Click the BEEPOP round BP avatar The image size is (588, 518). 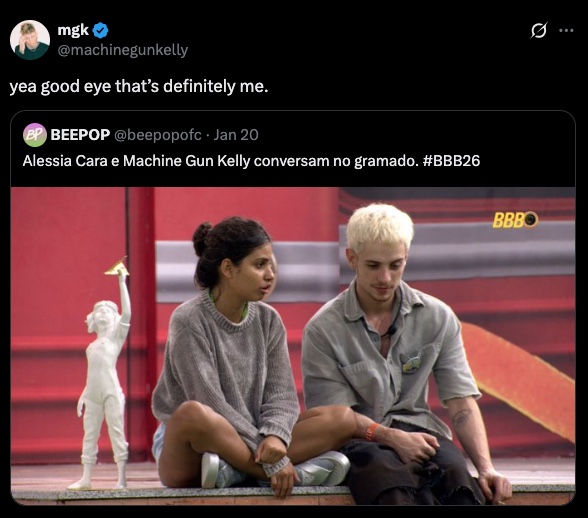(35, 135)
